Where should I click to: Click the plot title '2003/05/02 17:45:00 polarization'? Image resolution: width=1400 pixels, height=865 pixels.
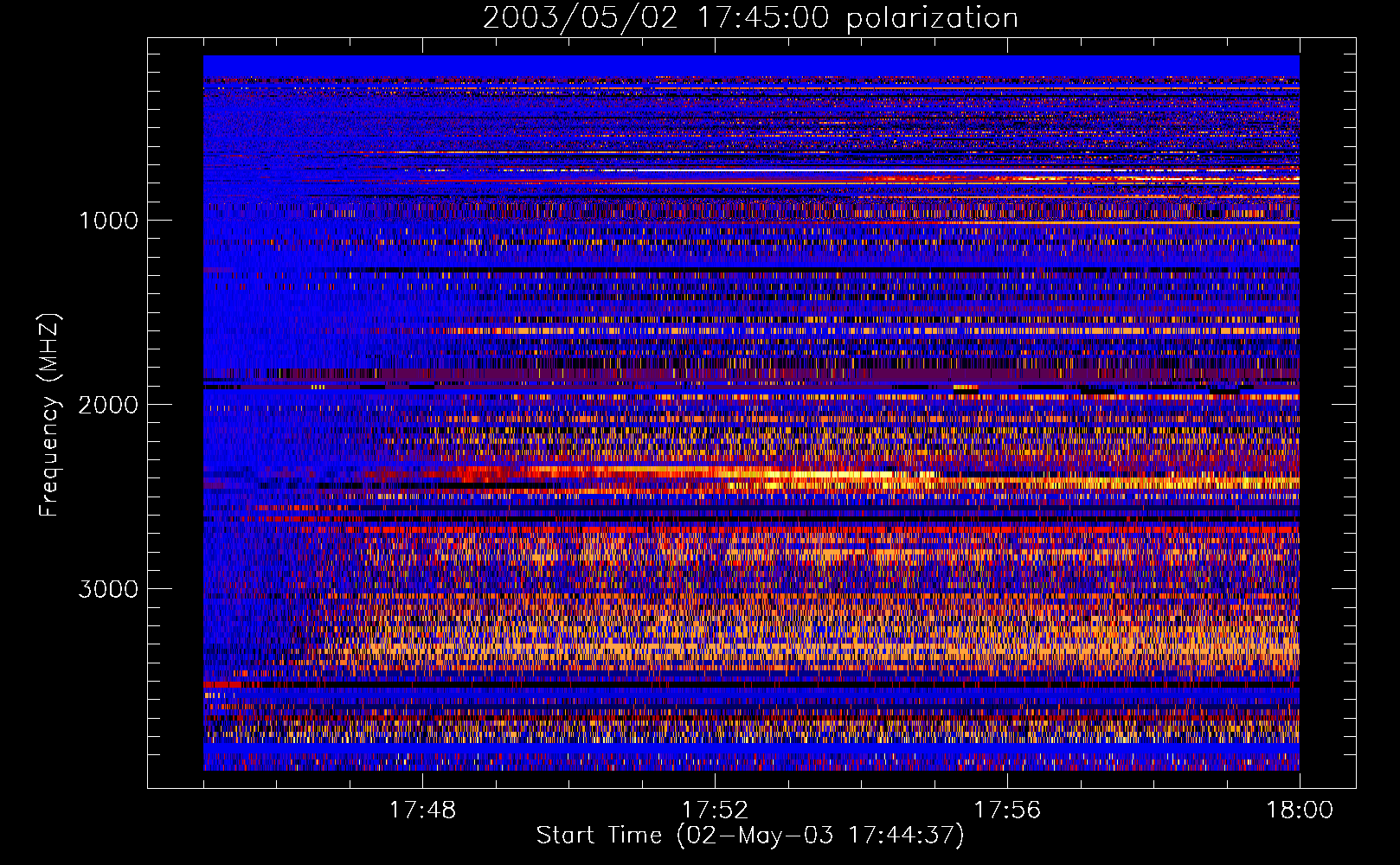750,18
